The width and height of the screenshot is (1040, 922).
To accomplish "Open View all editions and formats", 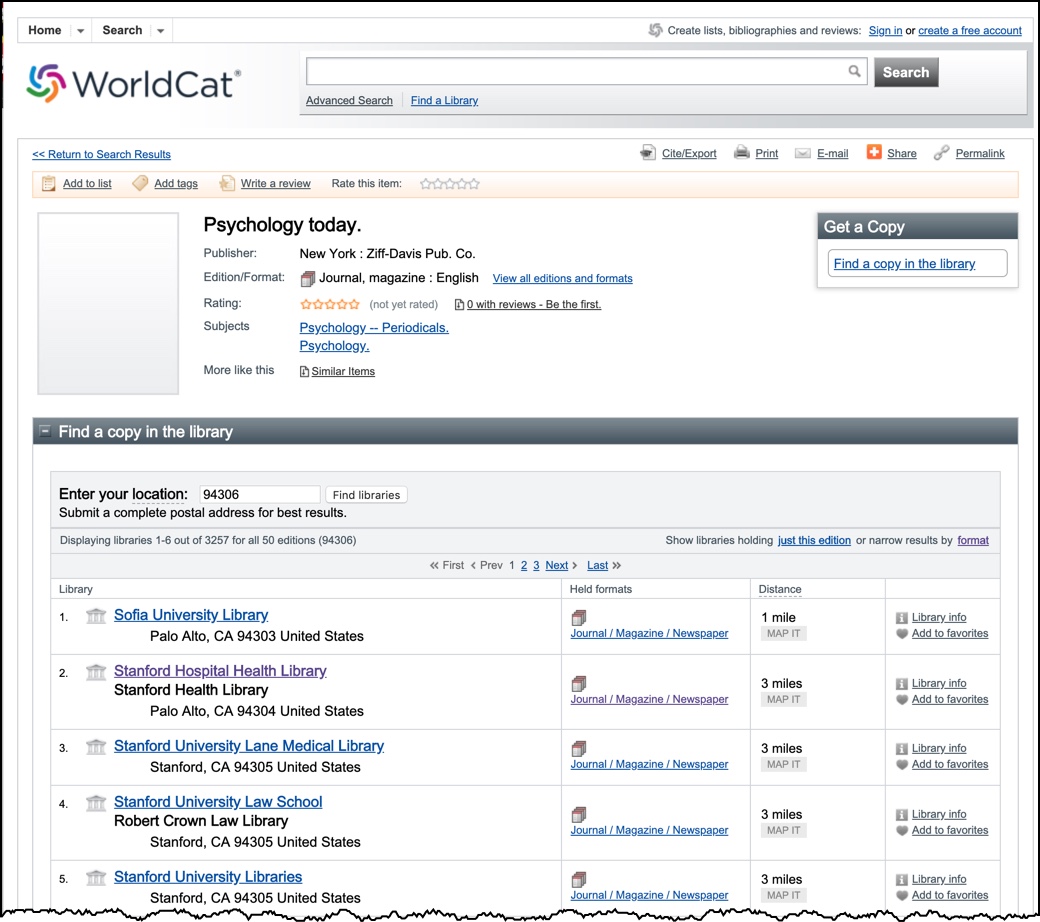I will point(562,279).
